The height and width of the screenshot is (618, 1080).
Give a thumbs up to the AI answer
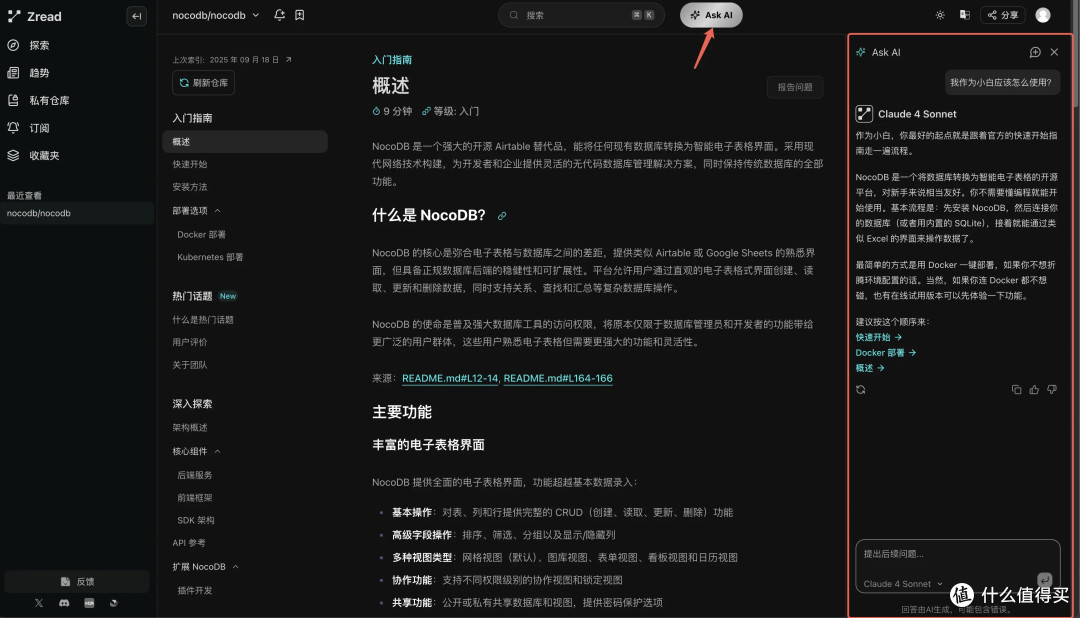click(x=1034, y=389)
